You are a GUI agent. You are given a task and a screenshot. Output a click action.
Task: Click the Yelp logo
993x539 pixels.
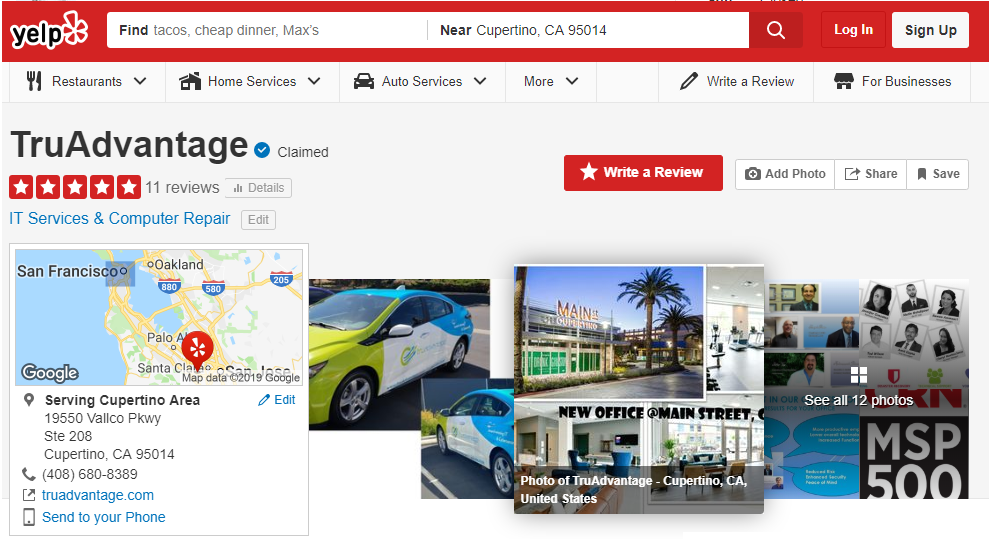pyautogui.click(x=49, y=30)
